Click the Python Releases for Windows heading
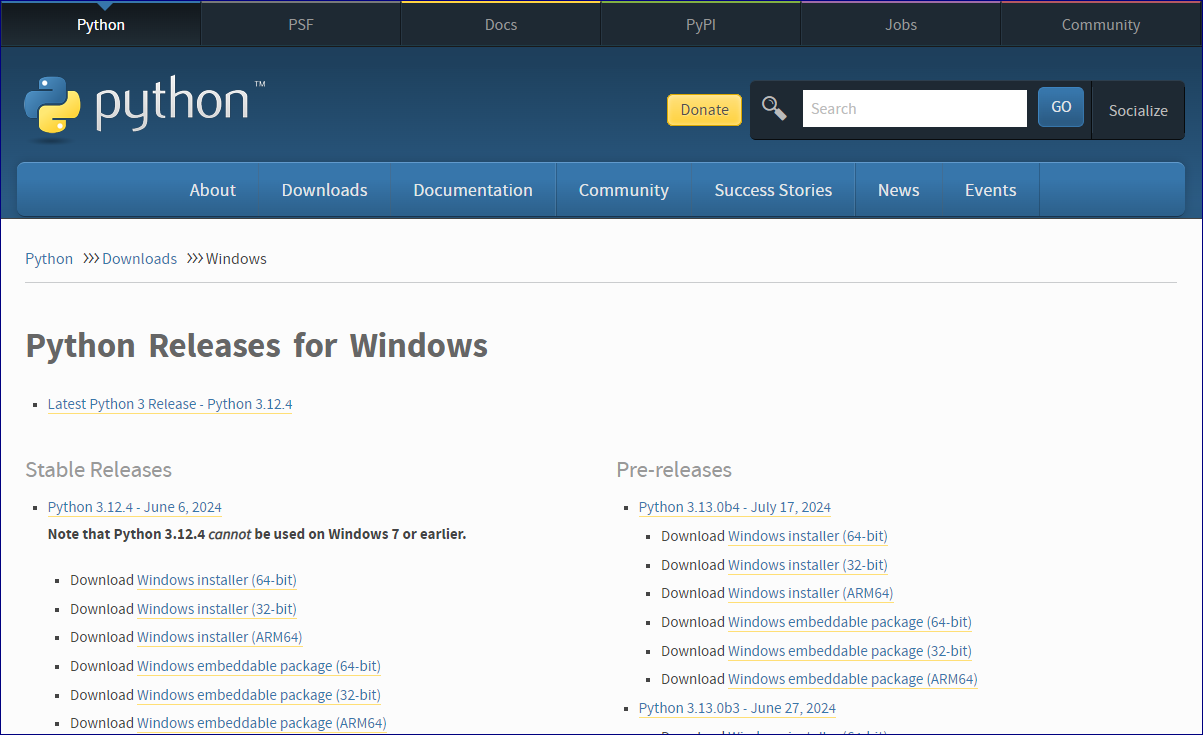Screen dimensions: 1203x735 pos(257,346)
